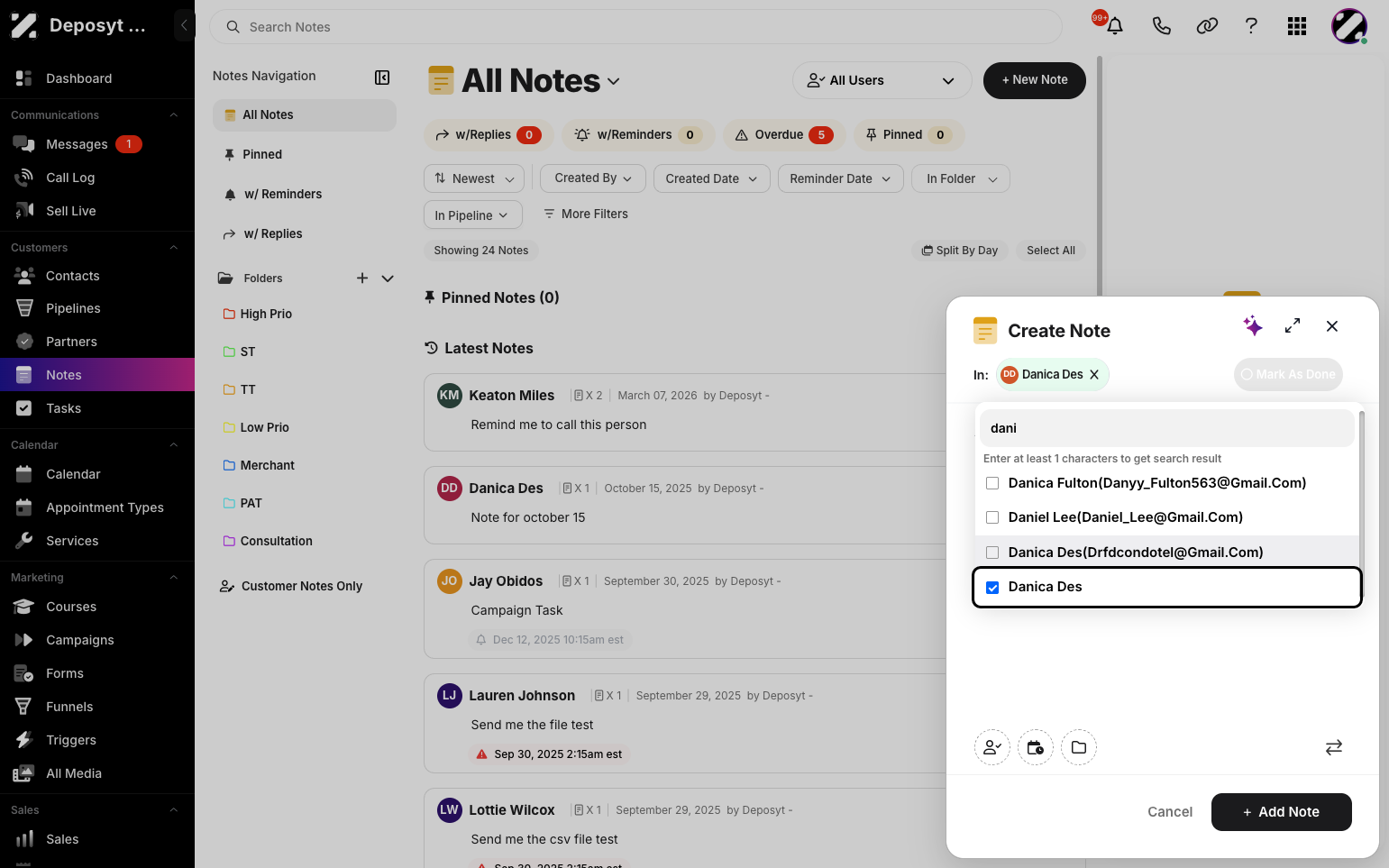Screen dimensions: 1389x868
Task: Open the user profile avatar
Action: pyautogui.click(x=1349, y=26)
